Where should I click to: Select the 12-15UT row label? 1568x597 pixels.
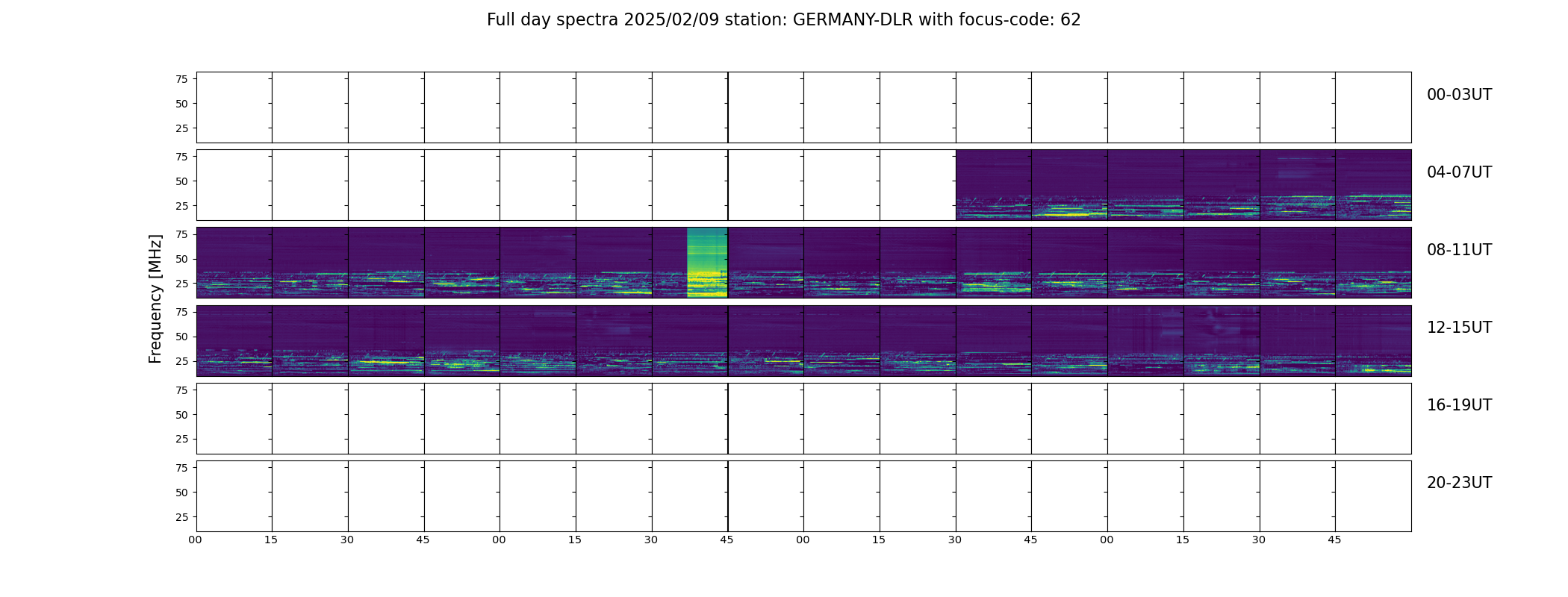(x=1459, y=328)
